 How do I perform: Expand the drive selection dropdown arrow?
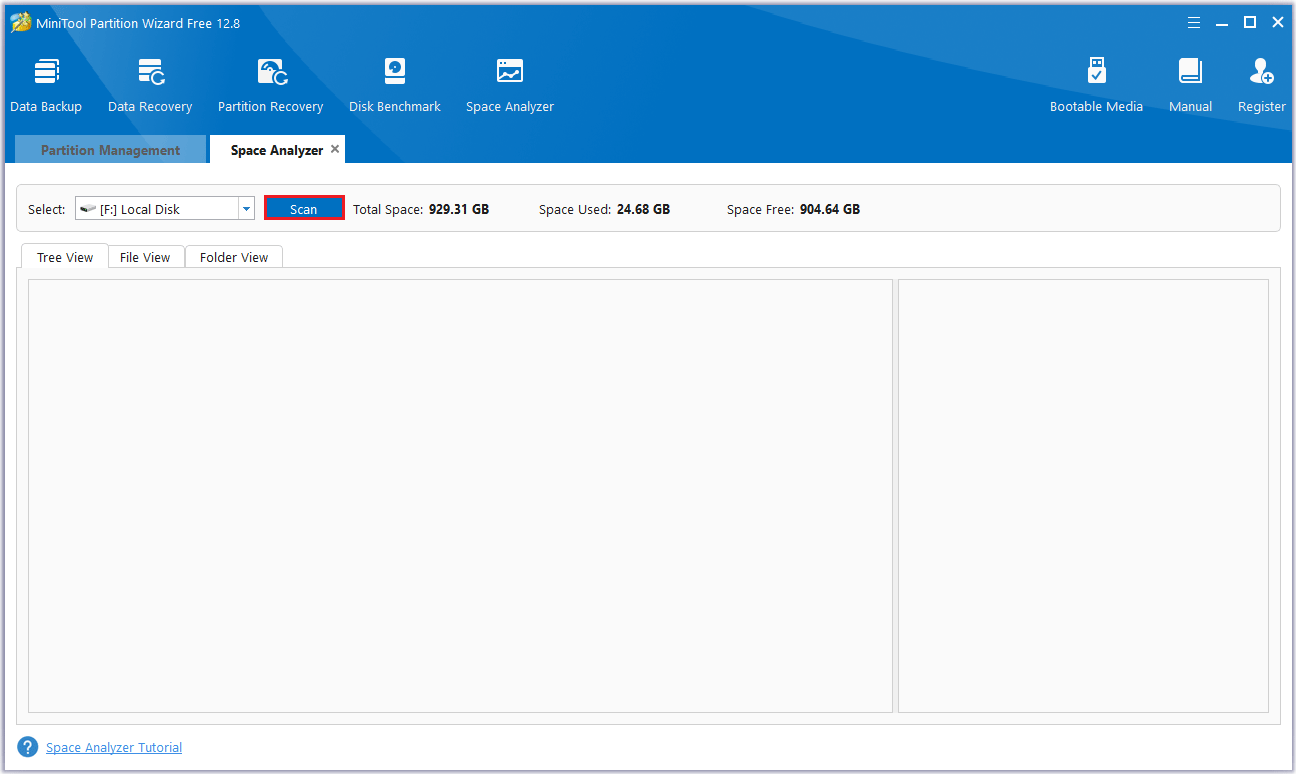[x=246, y=209]
